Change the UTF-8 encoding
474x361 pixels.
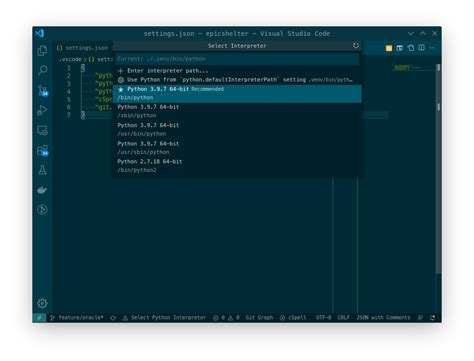pos(323,318)
